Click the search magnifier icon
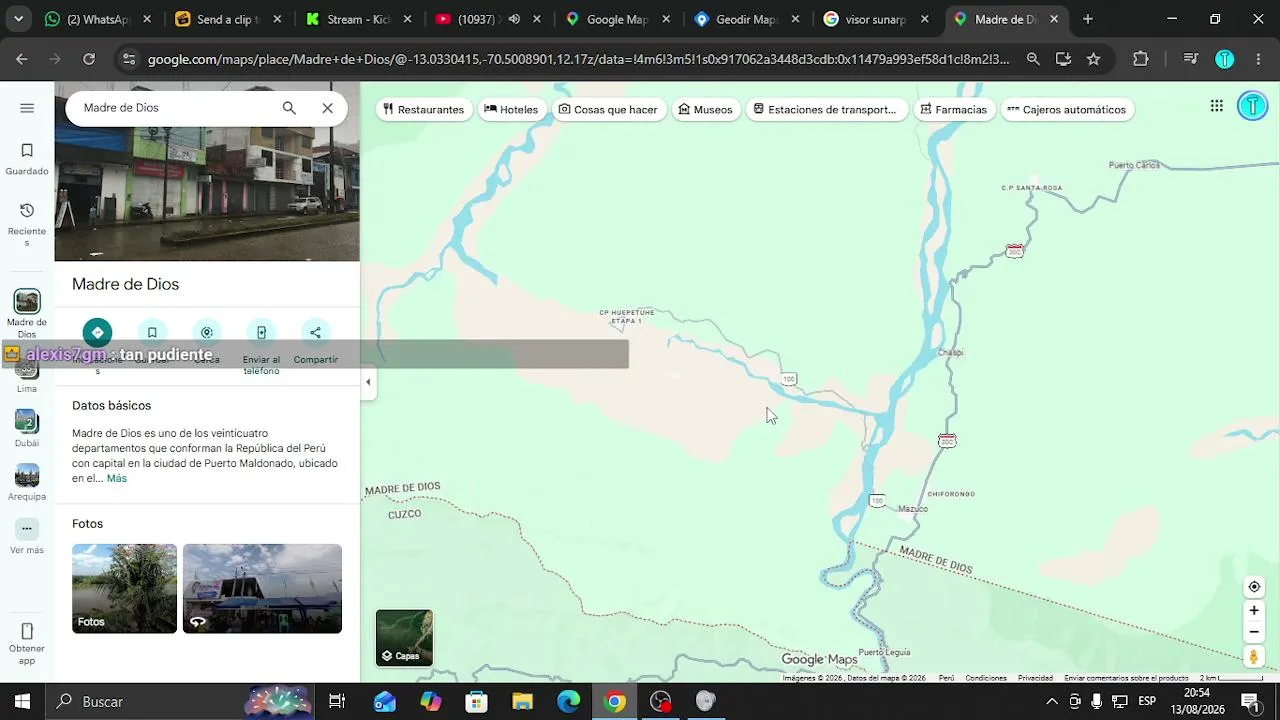1280x720 pixels. coord(289,108)
